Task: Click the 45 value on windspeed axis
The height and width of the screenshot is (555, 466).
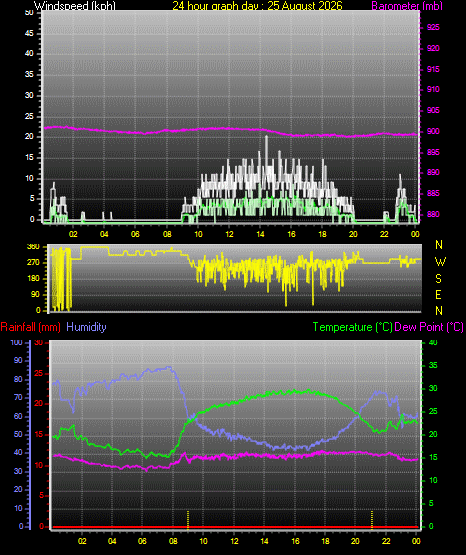Action: [29, 34]
